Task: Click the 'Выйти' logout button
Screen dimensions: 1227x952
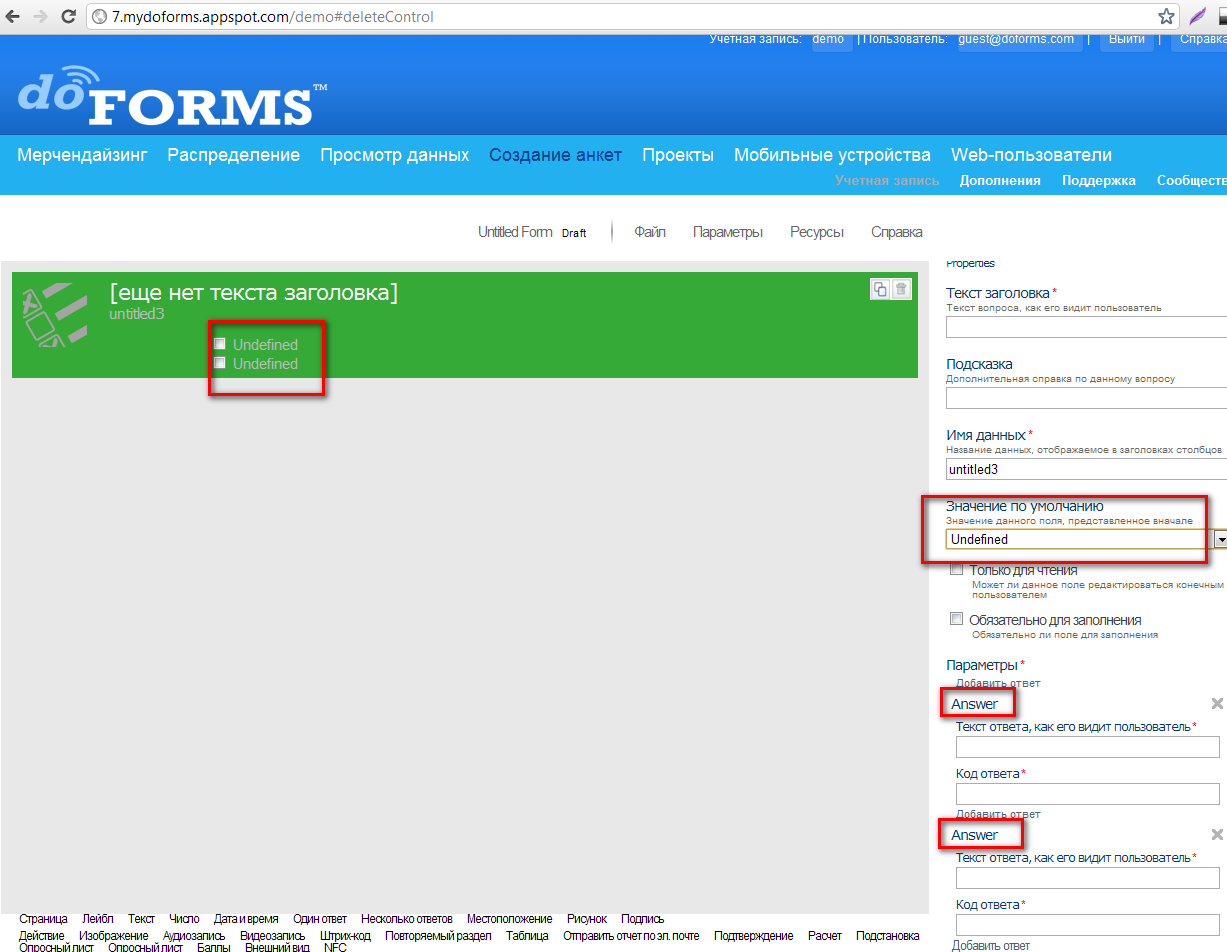Action: 1127,40
